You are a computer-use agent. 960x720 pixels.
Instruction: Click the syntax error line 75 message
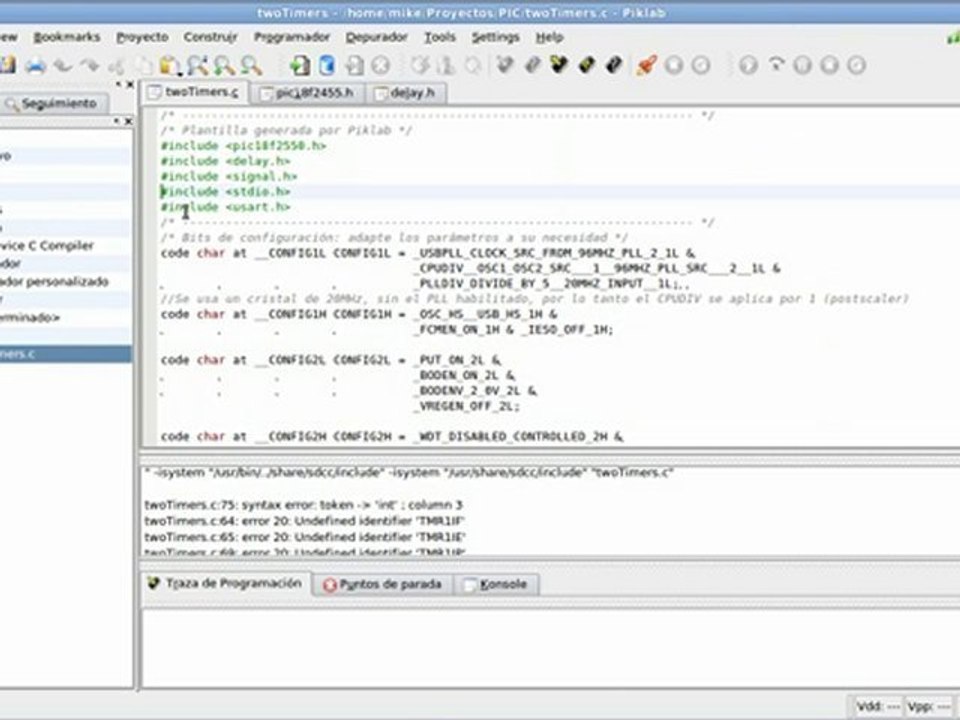click(x=303, y=505)
